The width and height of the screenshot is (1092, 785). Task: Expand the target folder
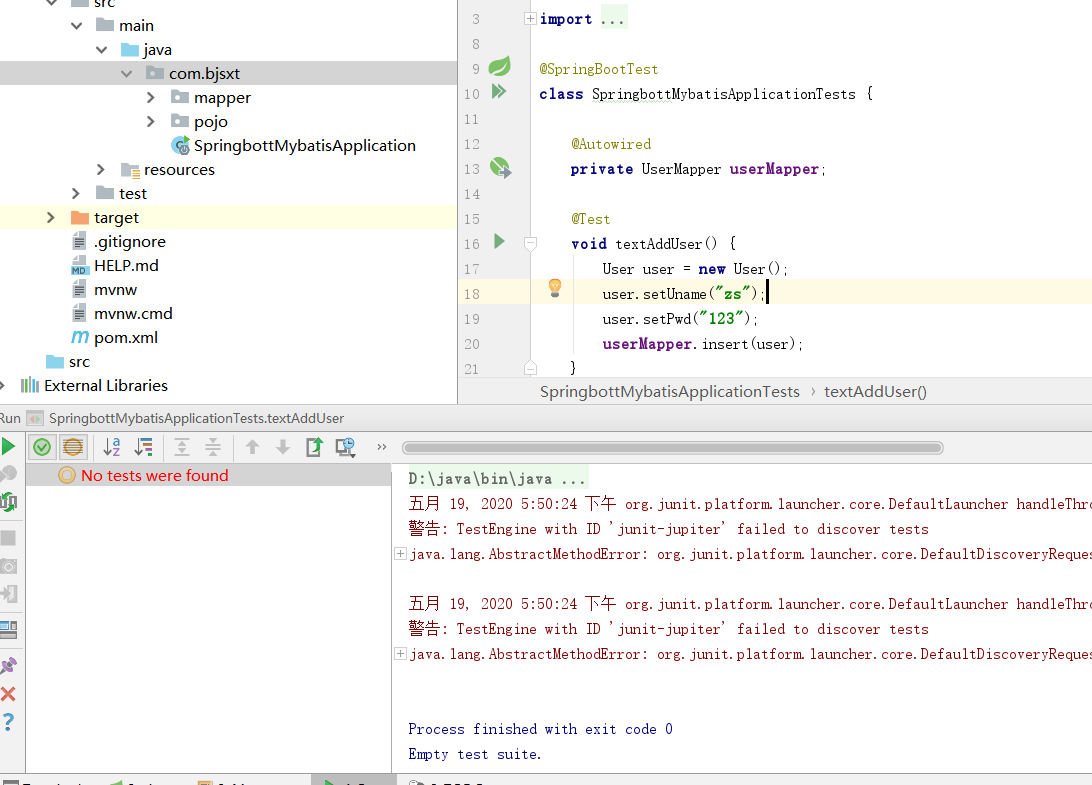pyautogui.click(x=51, y=217)
